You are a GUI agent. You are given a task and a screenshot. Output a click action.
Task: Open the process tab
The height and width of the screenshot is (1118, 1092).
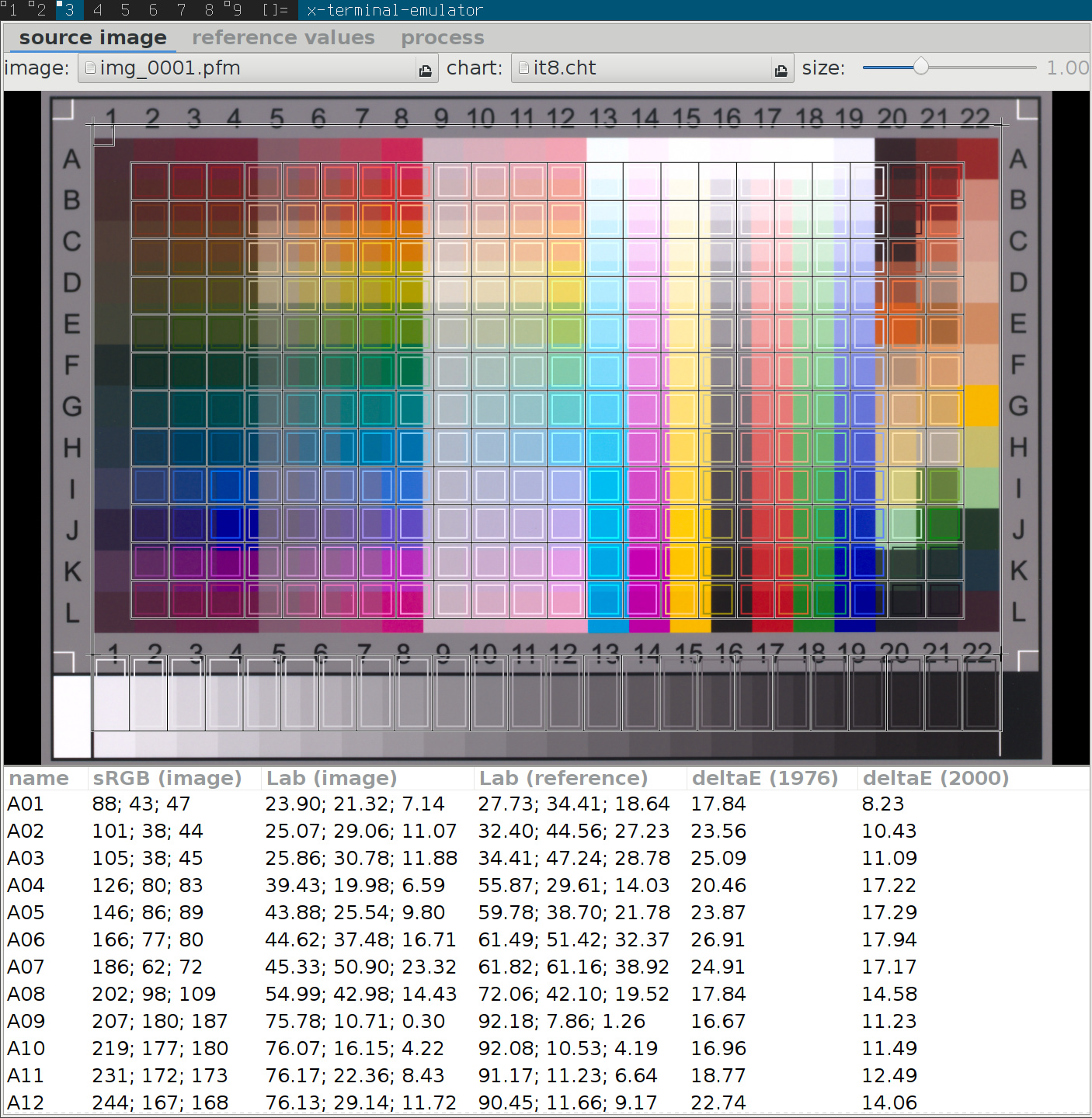[442, 38]
